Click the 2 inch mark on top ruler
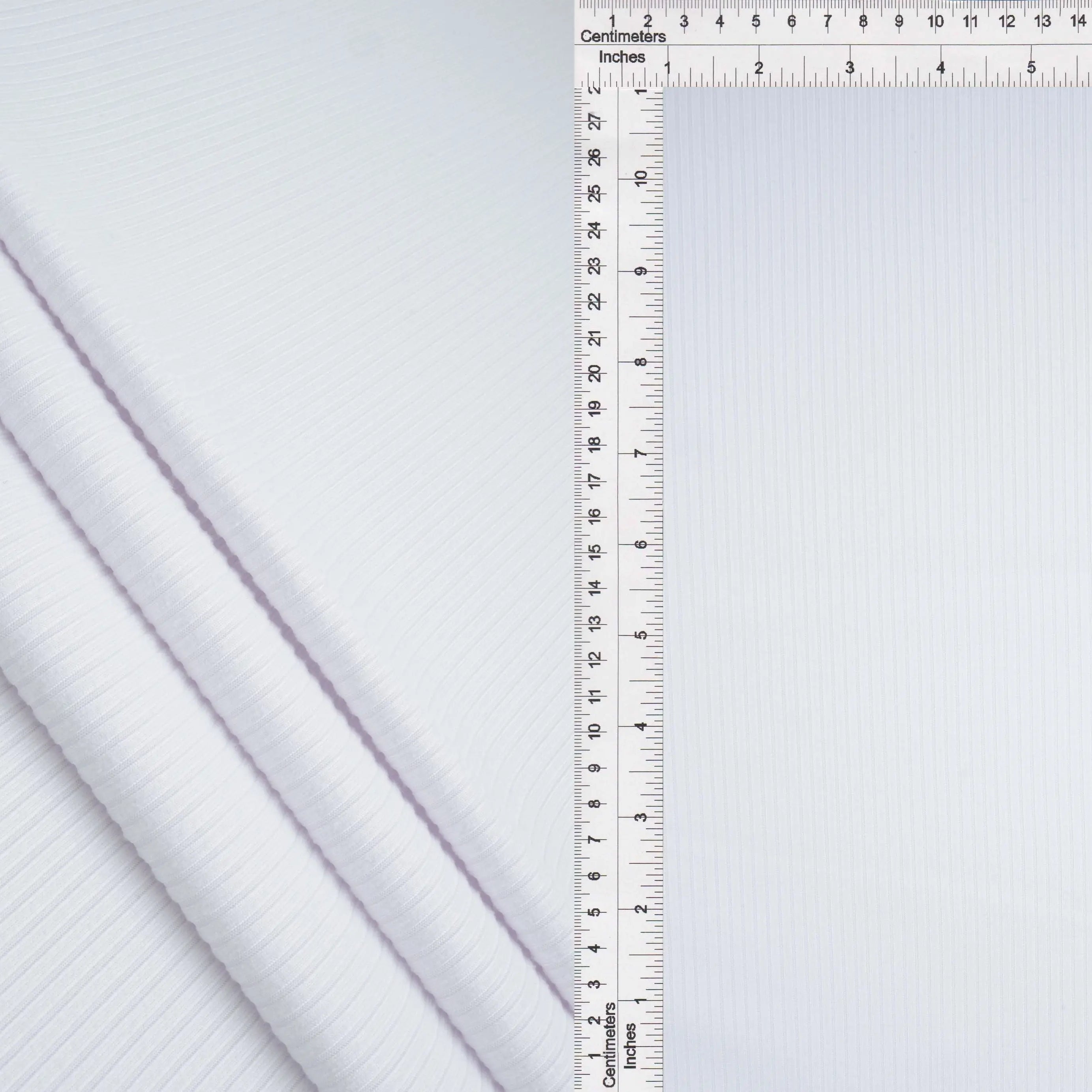1092x1092 pixels. pyautogui.click(x=758, y=68)
